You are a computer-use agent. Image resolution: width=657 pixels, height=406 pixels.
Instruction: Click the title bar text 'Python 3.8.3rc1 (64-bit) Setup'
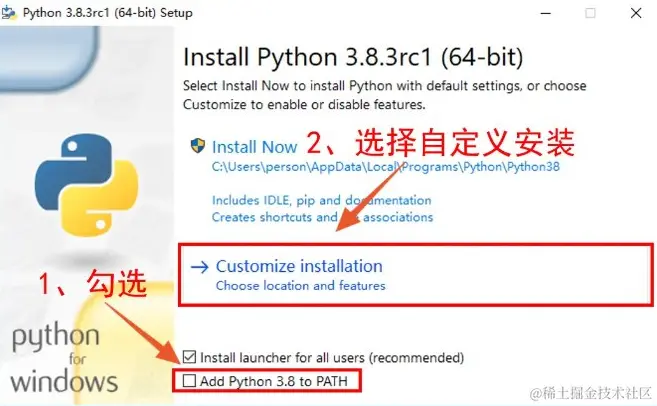[108, 13]
